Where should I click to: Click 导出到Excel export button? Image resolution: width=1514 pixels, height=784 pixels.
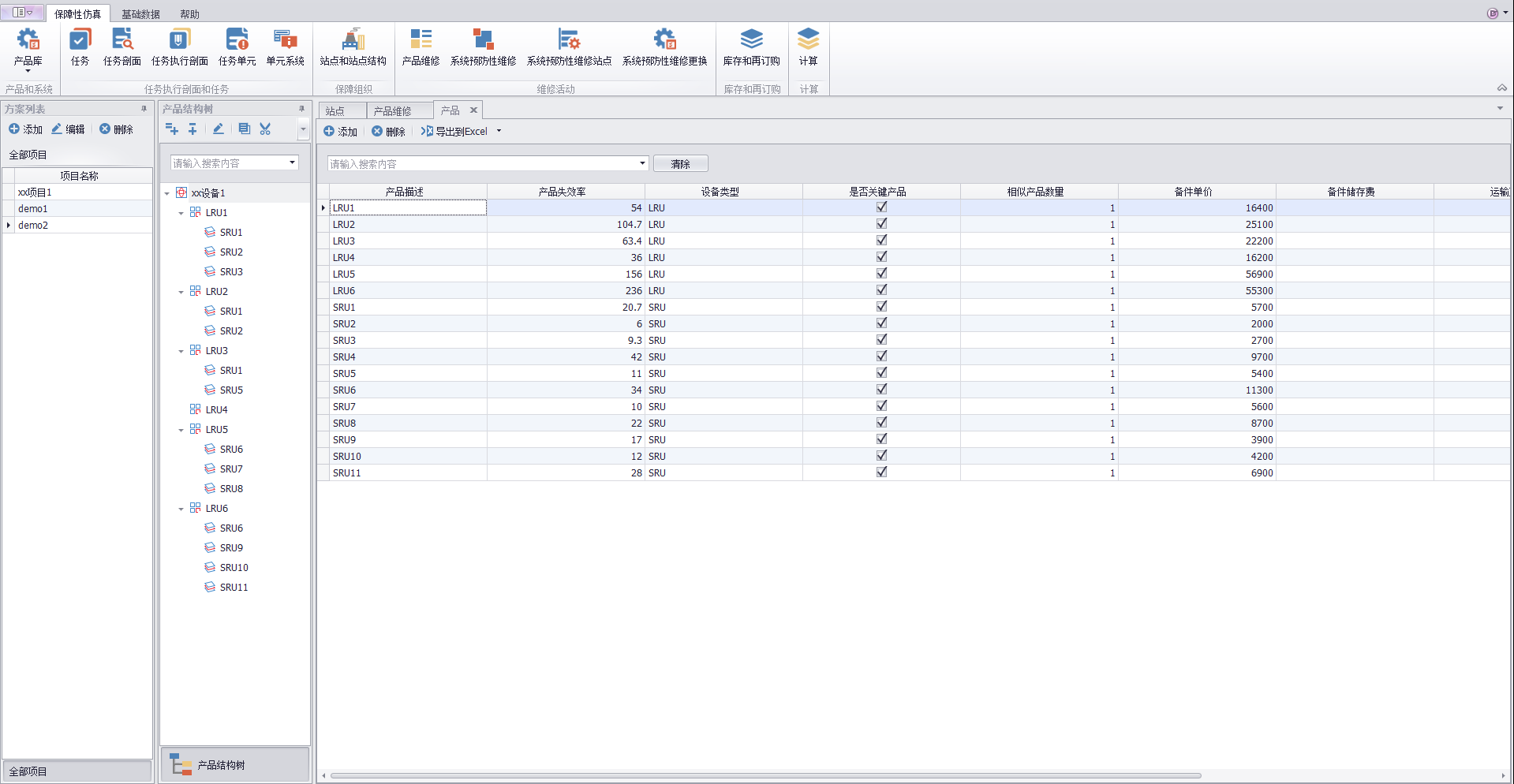coord(455,132)
